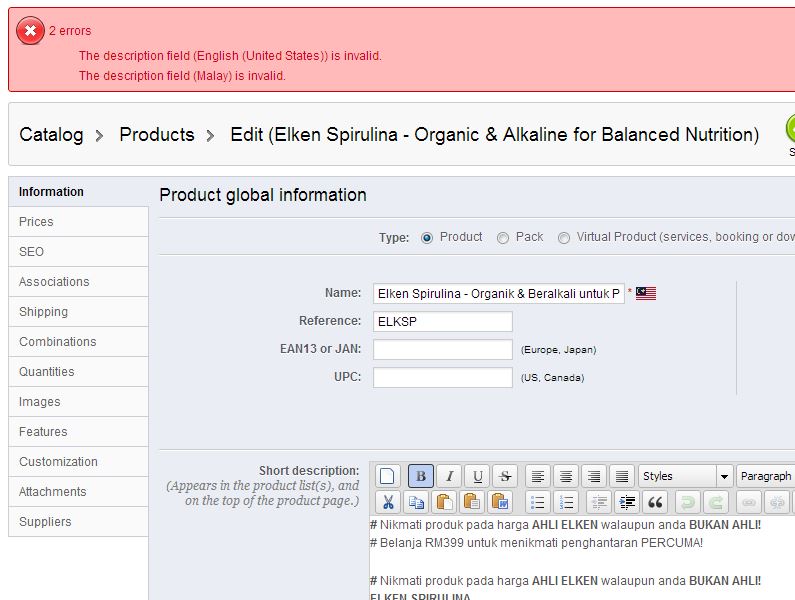Click the Unlink broken-chain icon
Screen dimensions: 795x600
coord(777,503)
